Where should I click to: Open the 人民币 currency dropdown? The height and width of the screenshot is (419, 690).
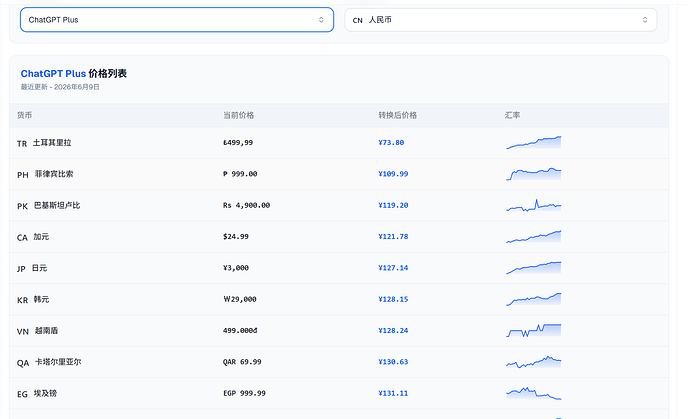point(501,20)
